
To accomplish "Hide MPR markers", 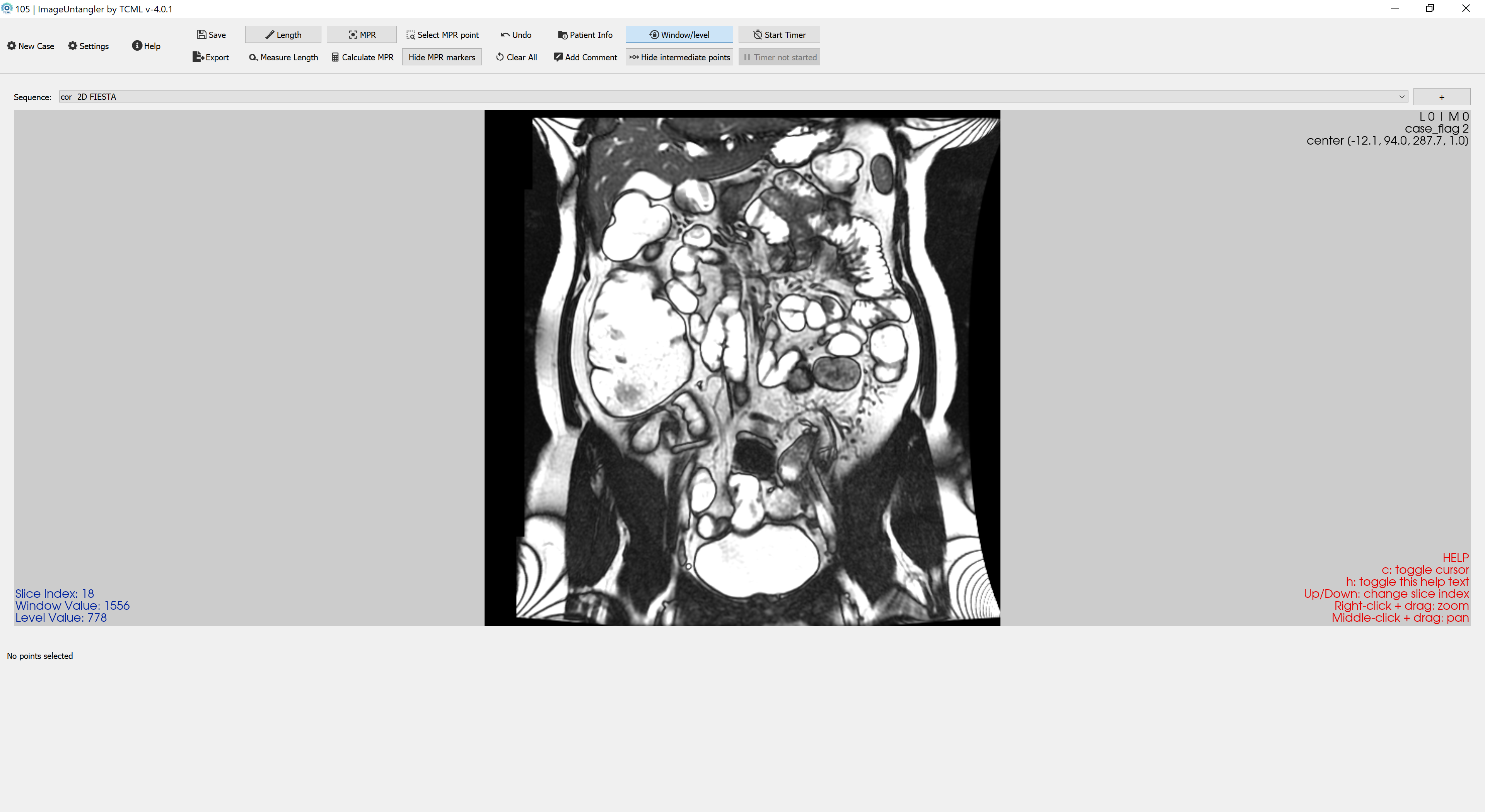I will pos(442,57).
